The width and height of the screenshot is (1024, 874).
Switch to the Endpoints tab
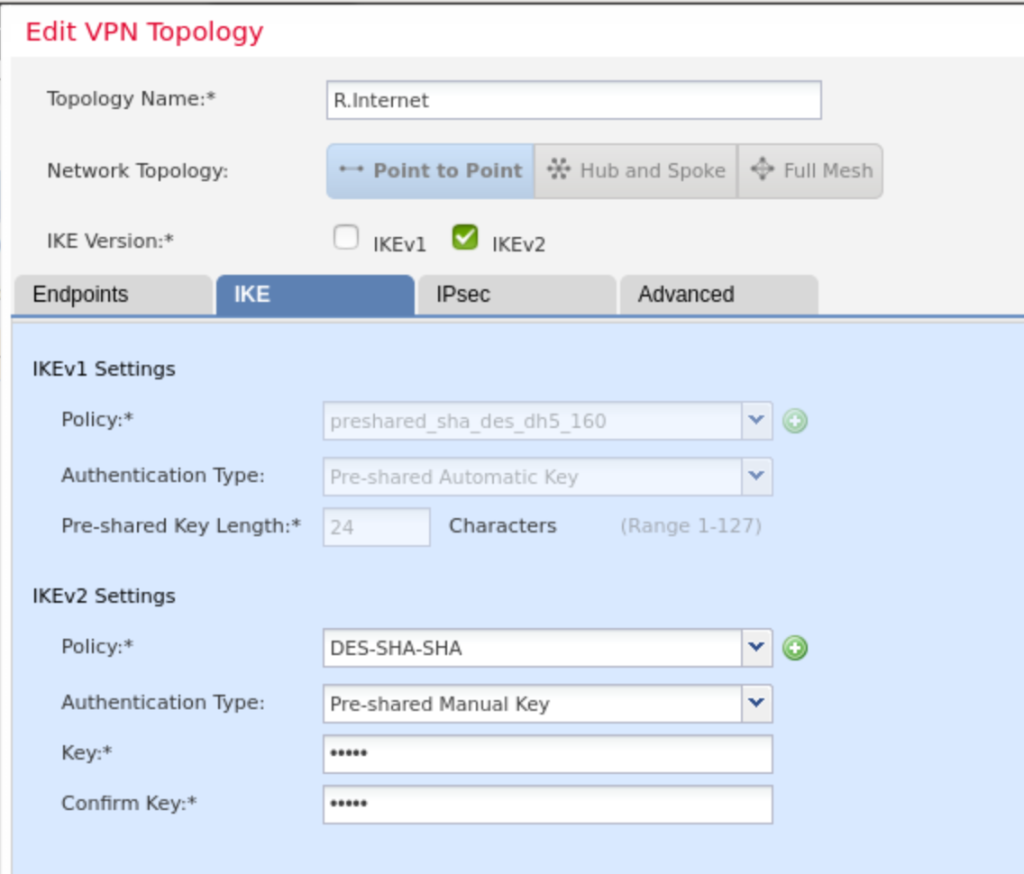[x=112, y=295]
